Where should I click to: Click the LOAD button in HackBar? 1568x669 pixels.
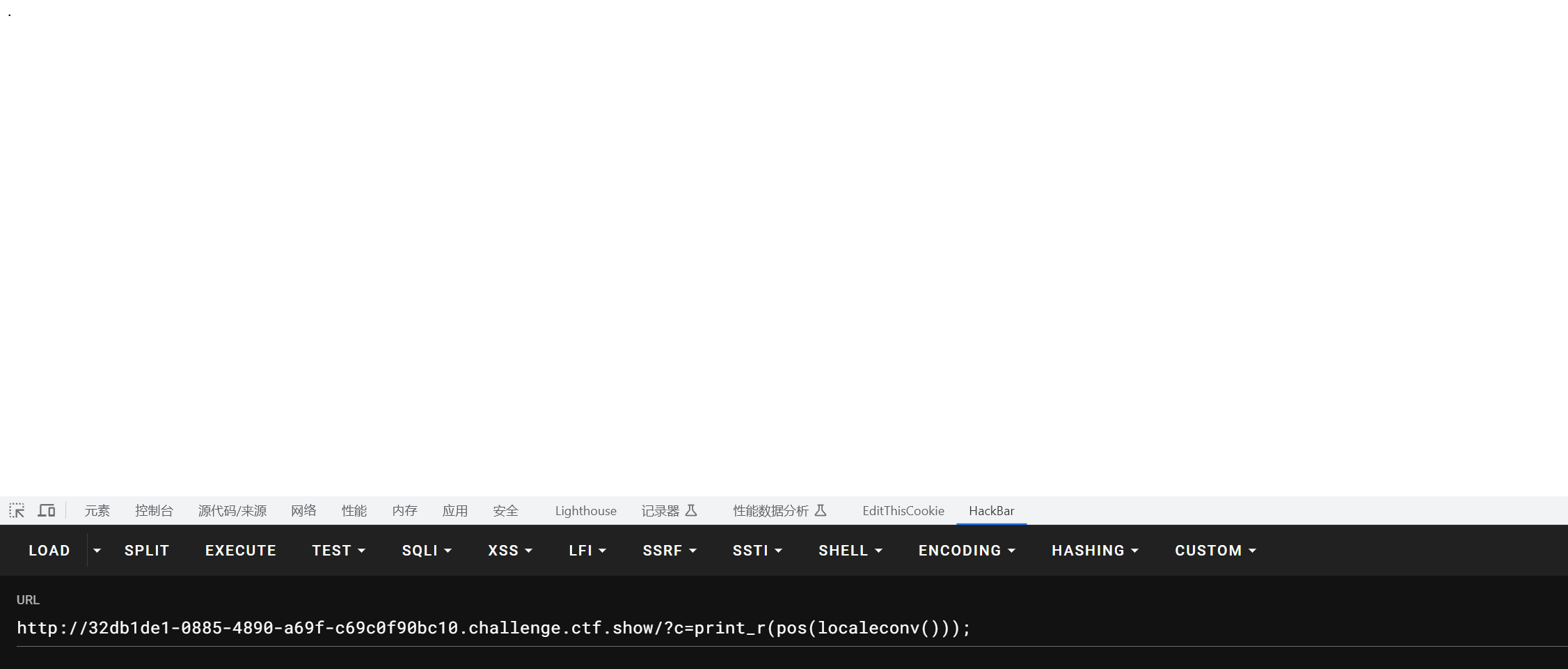(49, 551)
